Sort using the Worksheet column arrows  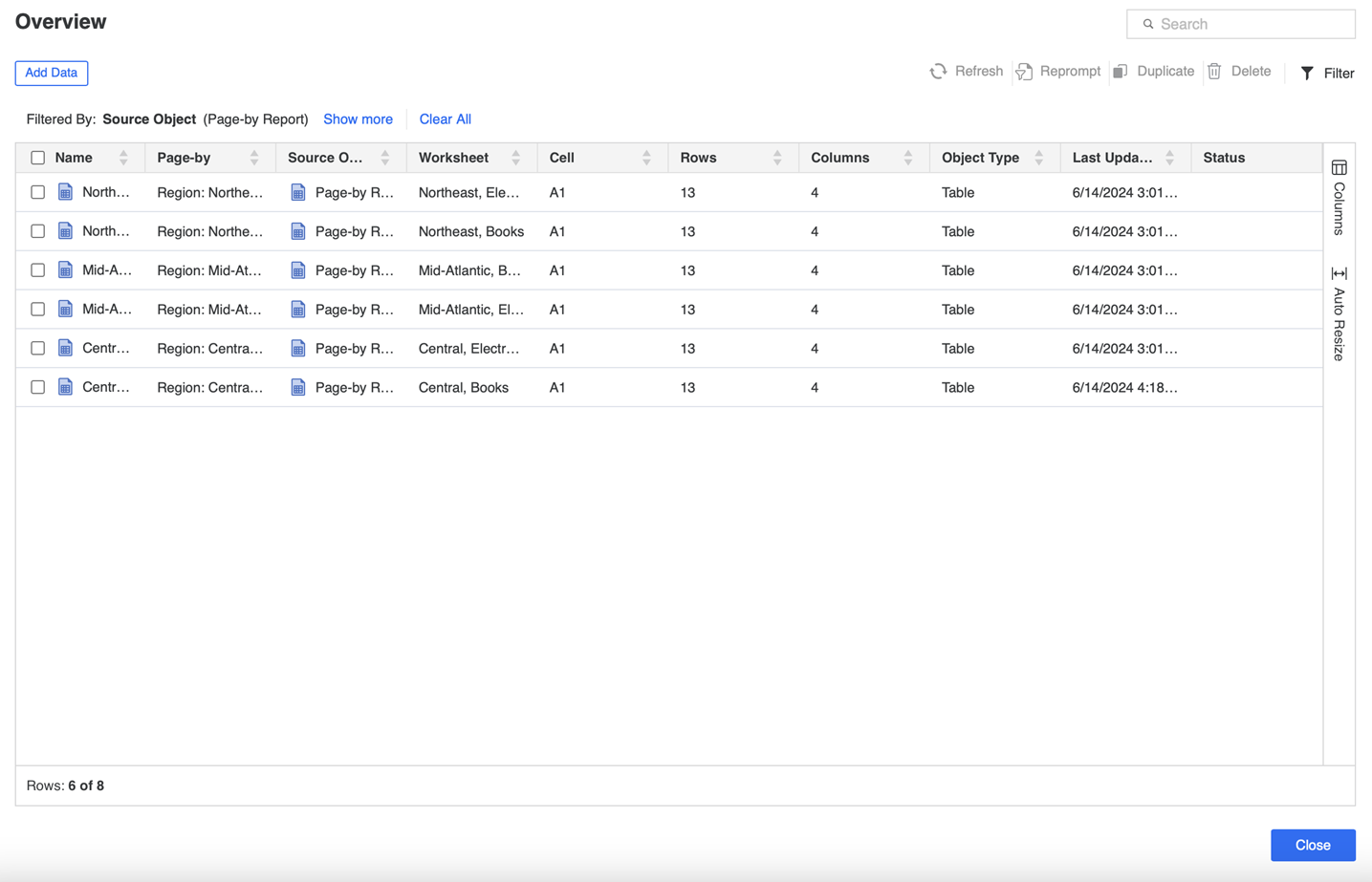click(x=515, y=158)
